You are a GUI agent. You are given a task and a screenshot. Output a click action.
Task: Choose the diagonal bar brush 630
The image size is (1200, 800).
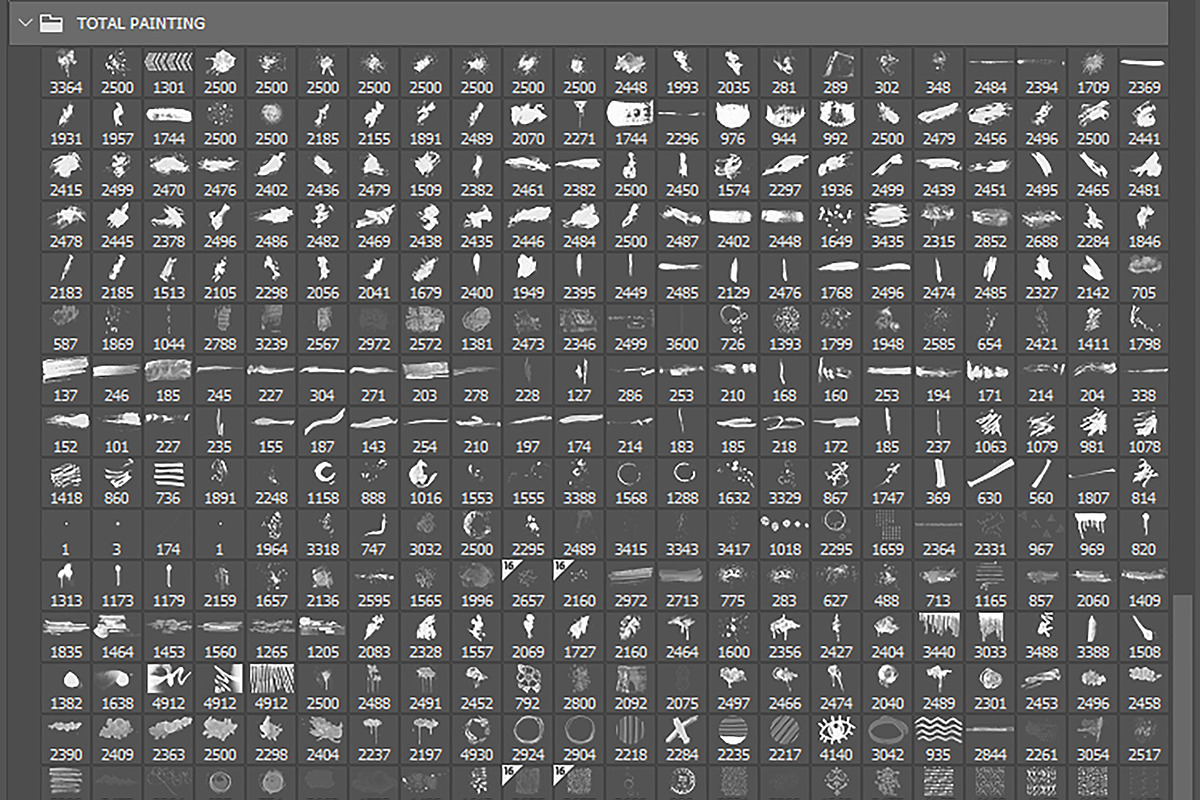pos(990,483)
